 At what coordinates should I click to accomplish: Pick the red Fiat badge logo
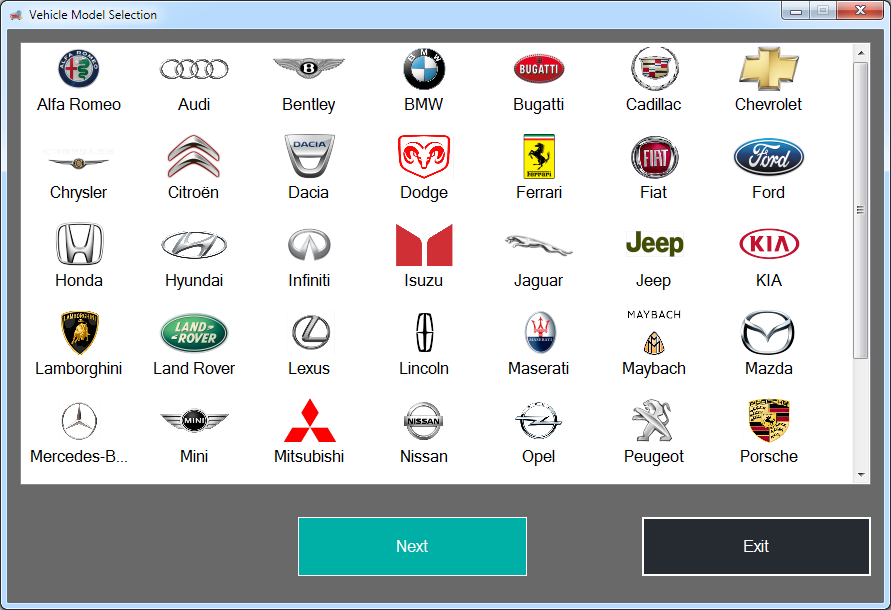coord(654,157)
